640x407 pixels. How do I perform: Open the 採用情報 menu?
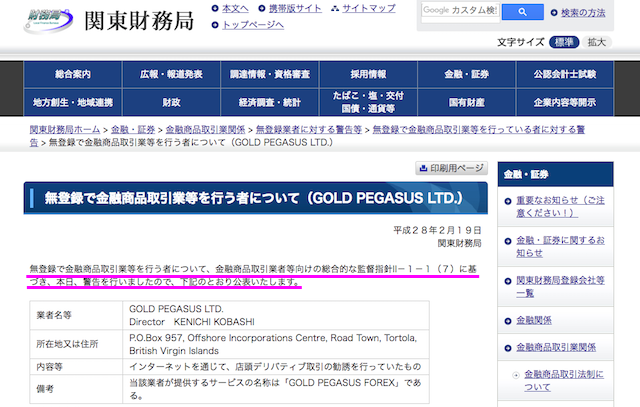[368, 74]
